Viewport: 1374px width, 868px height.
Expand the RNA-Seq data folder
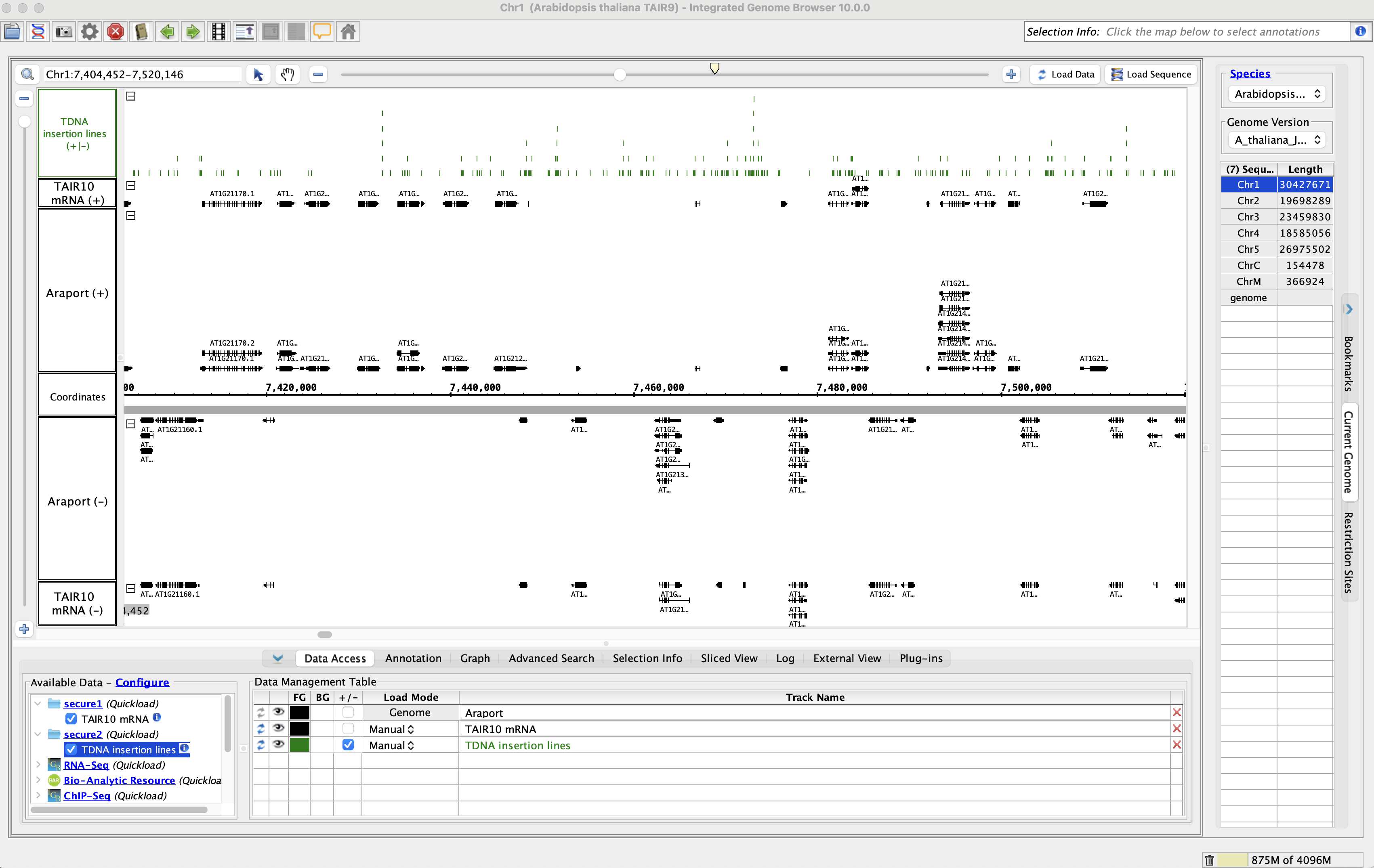click(38, 765)
